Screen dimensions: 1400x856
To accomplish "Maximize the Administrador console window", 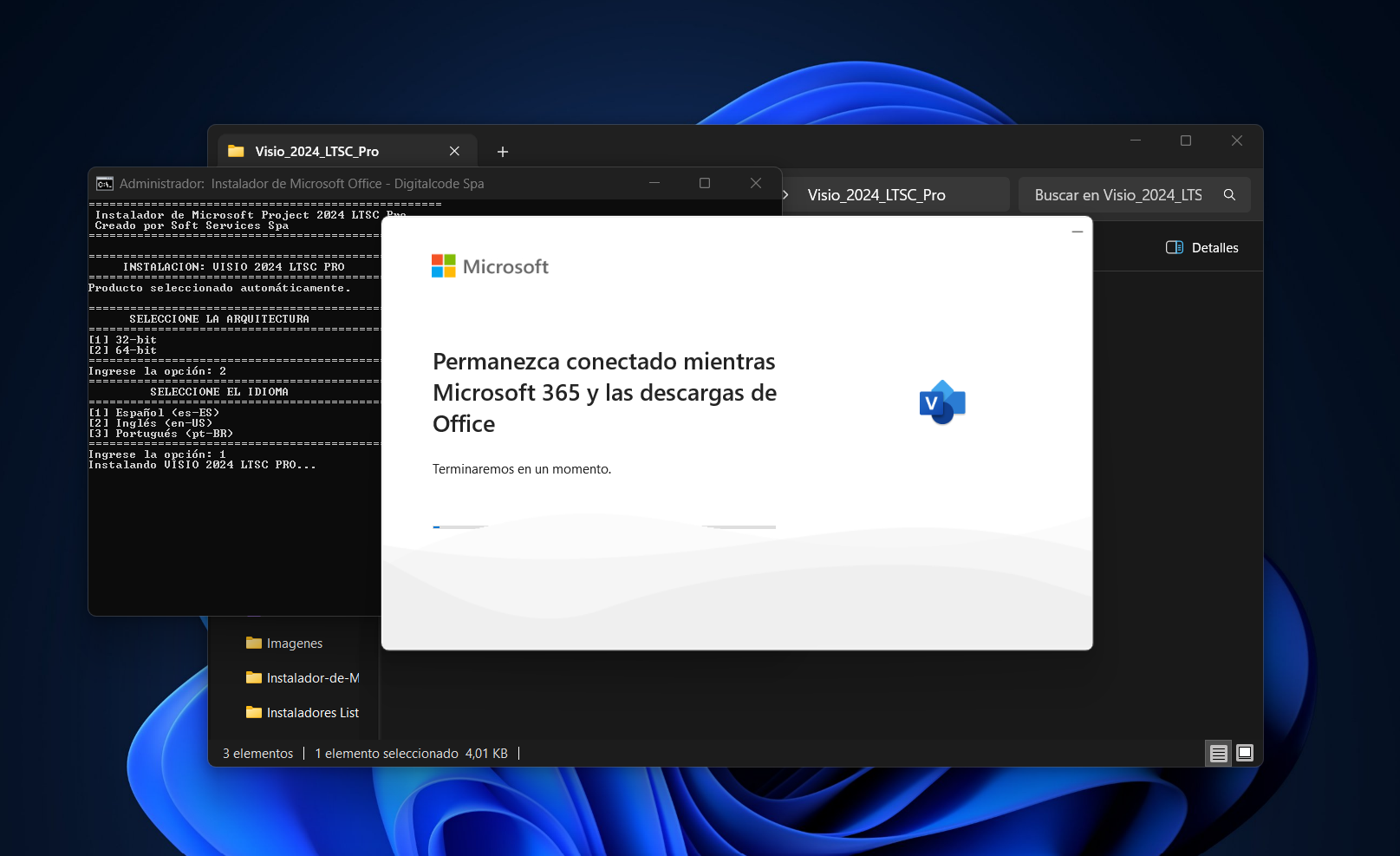I will 705,183.
